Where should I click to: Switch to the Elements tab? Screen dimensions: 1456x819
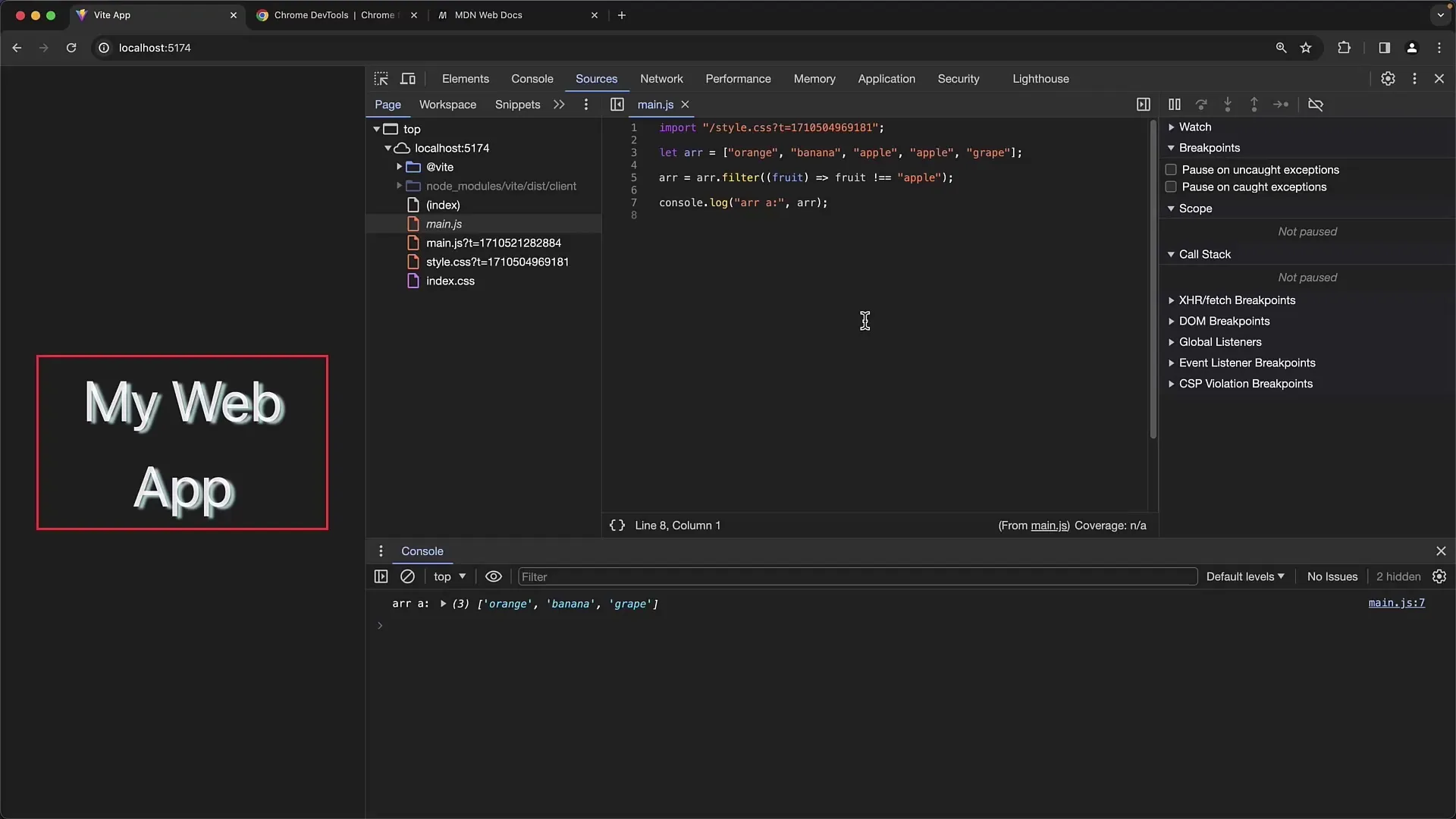tap(466, 79)
